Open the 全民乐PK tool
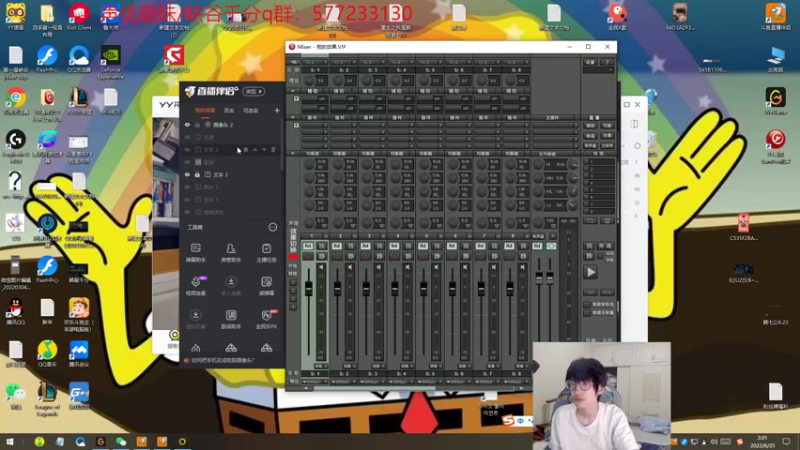 [266, 319]
